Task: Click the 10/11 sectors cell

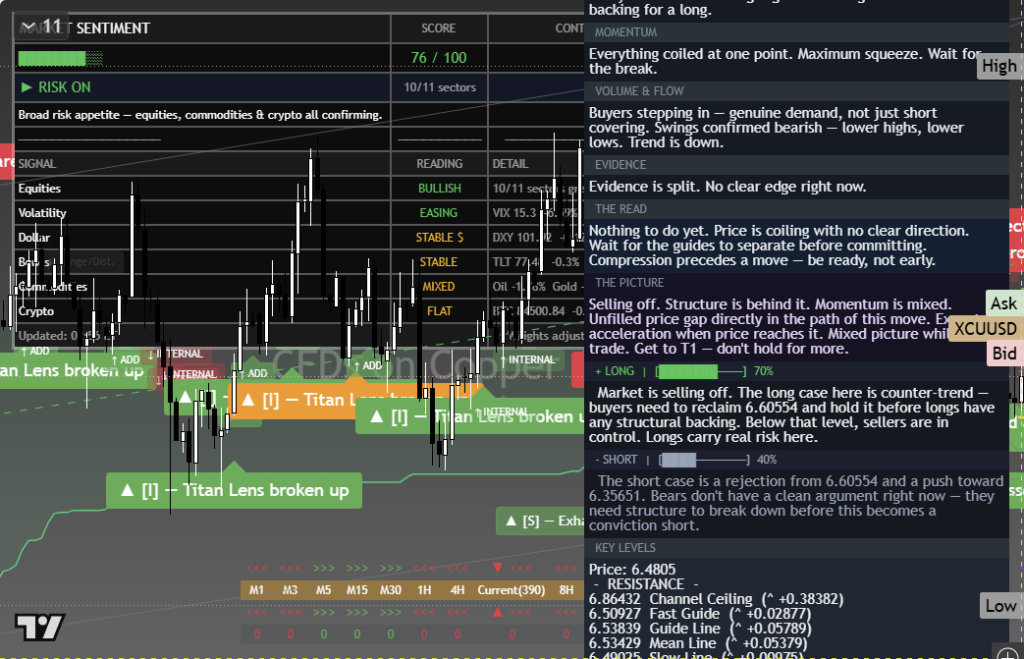Action: (x=440, y=88)
